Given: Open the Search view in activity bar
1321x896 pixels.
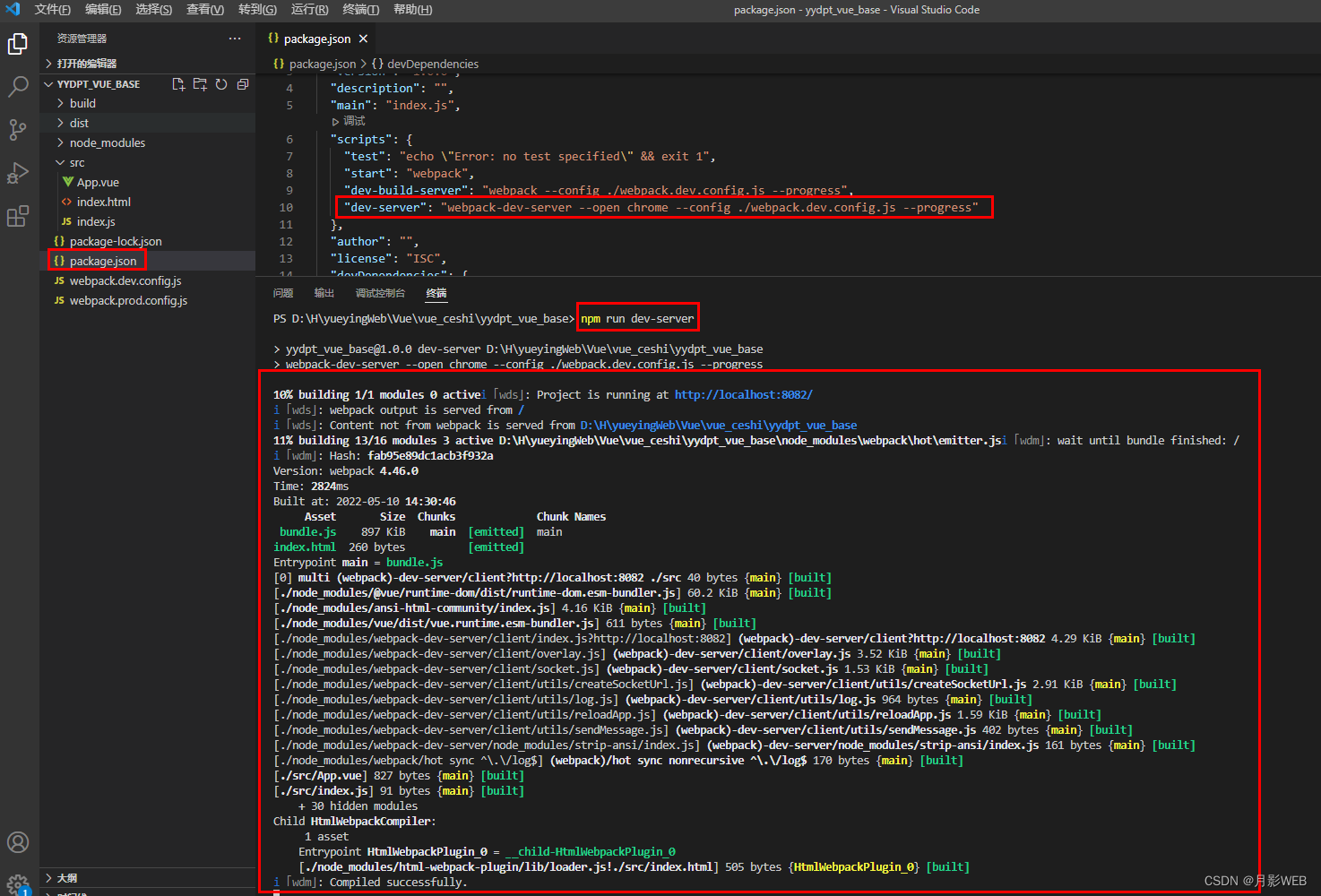Looking at the screenshot, I should pos(18,86).
